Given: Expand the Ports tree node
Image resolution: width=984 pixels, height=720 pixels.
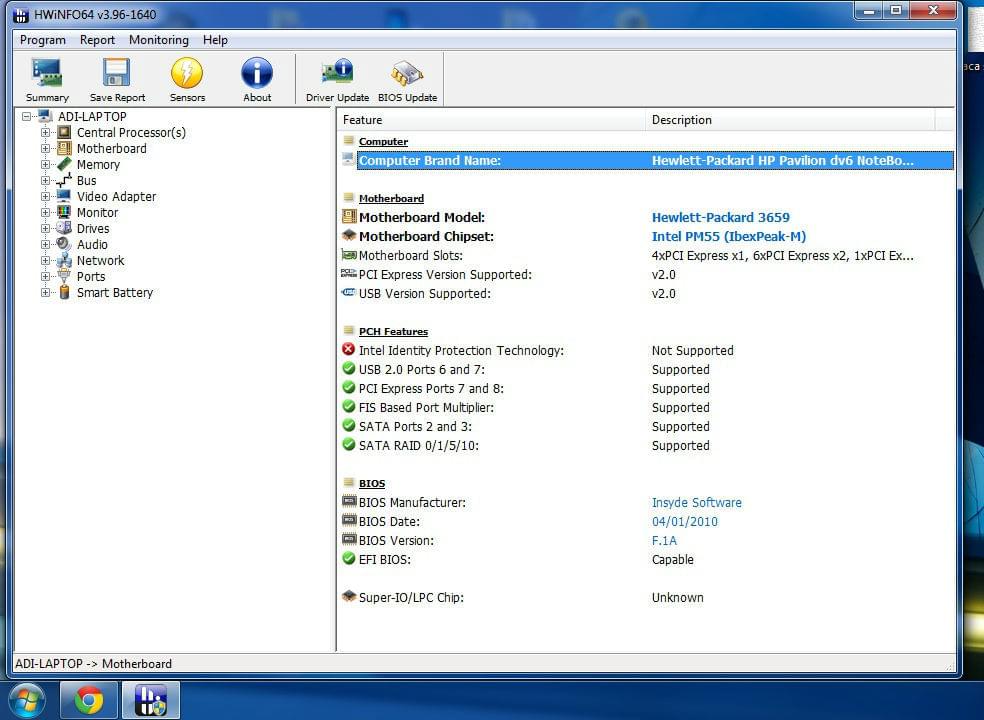Looking at the screenshot, I should click(x=45, y=276).
